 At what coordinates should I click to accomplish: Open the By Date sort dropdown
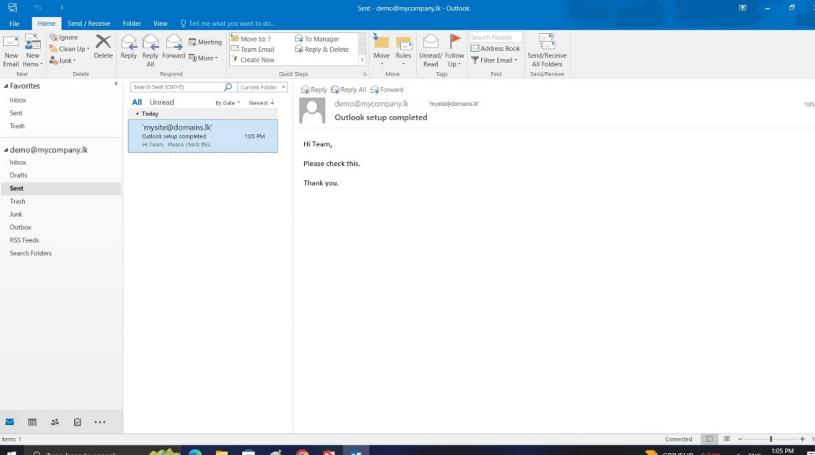pyautogui.click(x=232, y=102)
